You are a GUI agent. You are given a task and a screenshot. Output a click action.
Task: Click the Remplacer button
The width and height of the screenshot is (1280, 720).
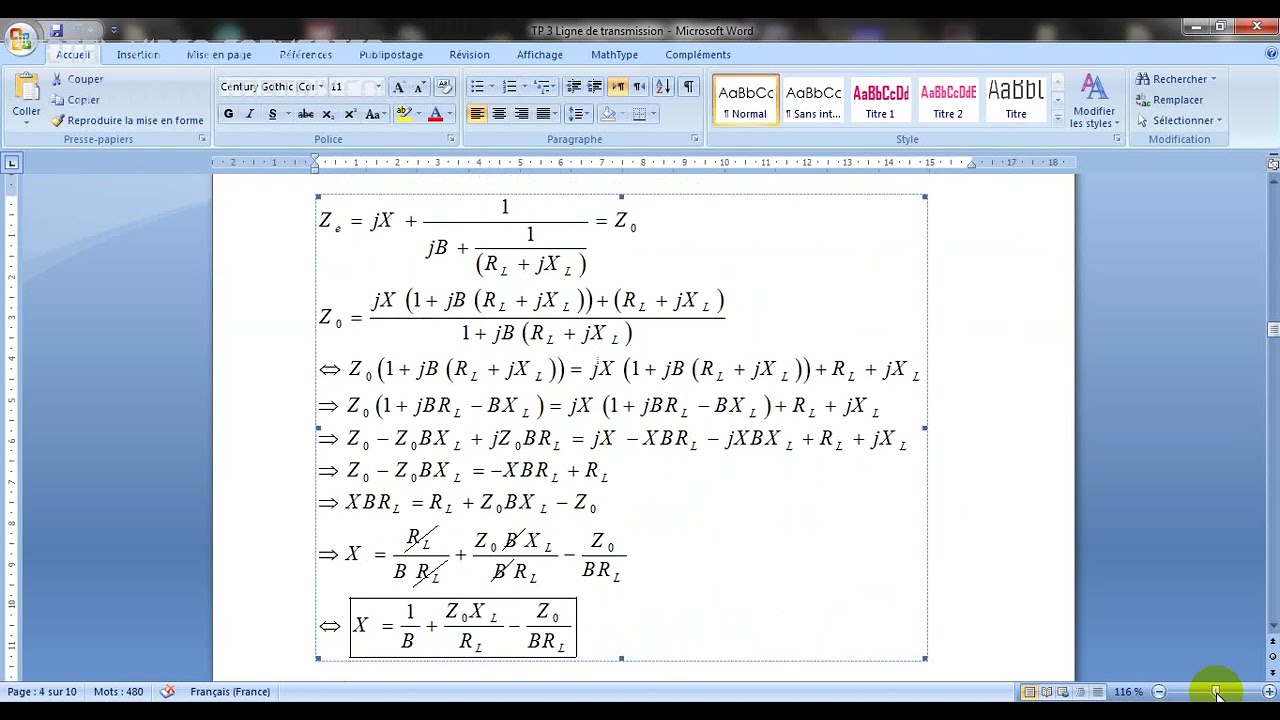1170,100
